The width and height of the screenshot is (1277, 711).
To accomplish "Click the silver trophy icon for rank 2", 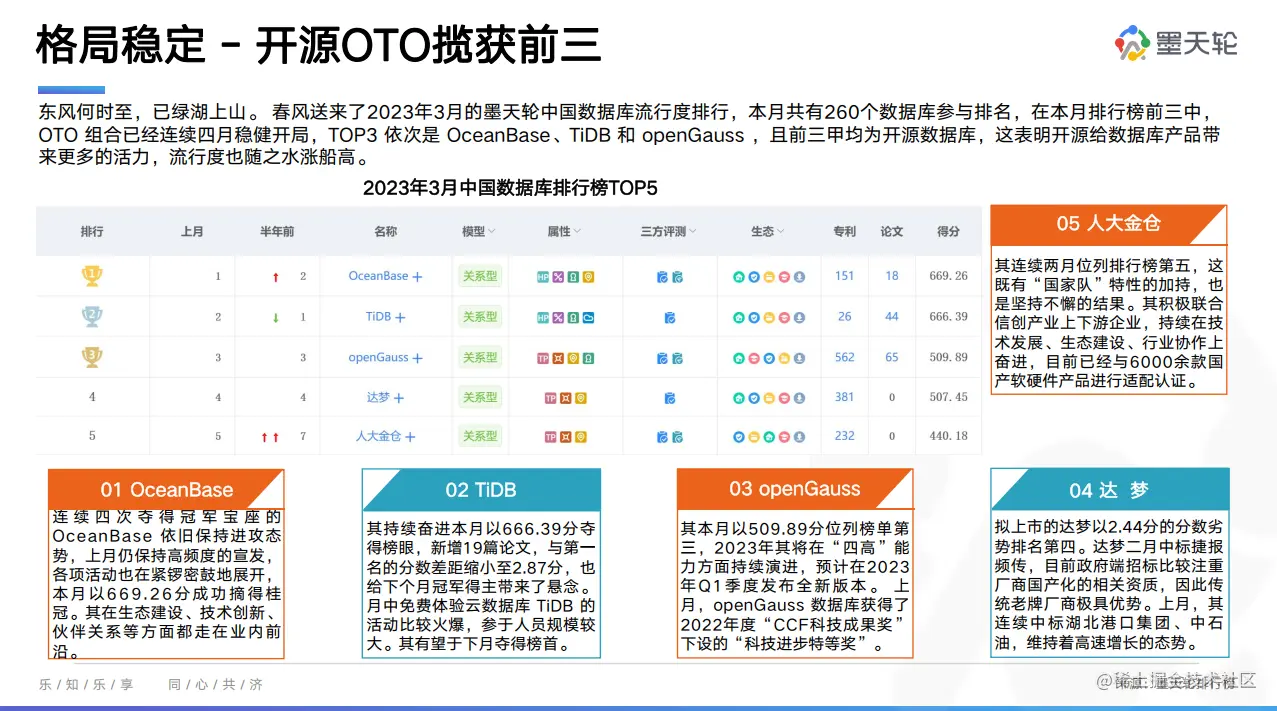I will [x=92, y=316].
